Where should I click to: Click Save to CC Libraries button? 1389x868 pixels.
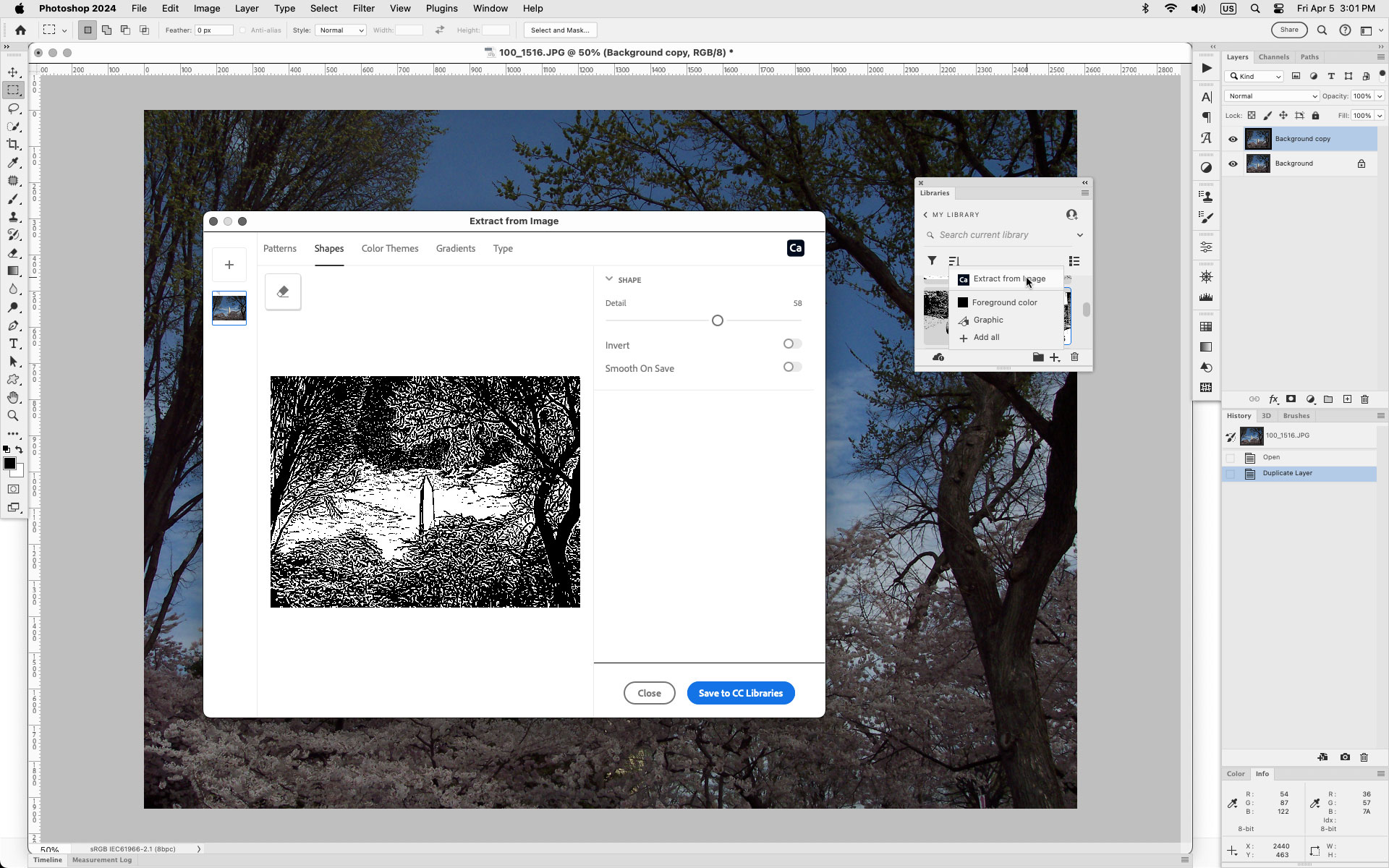[x=739, y=693]
